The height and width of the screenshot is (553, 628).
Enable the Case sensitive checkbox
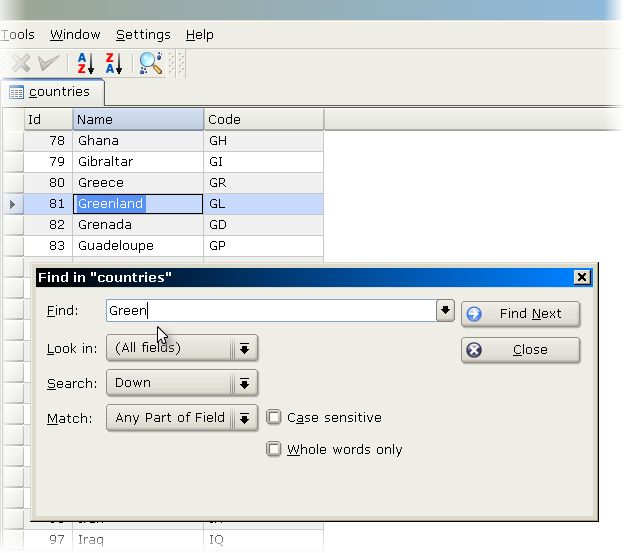point(274,417)
